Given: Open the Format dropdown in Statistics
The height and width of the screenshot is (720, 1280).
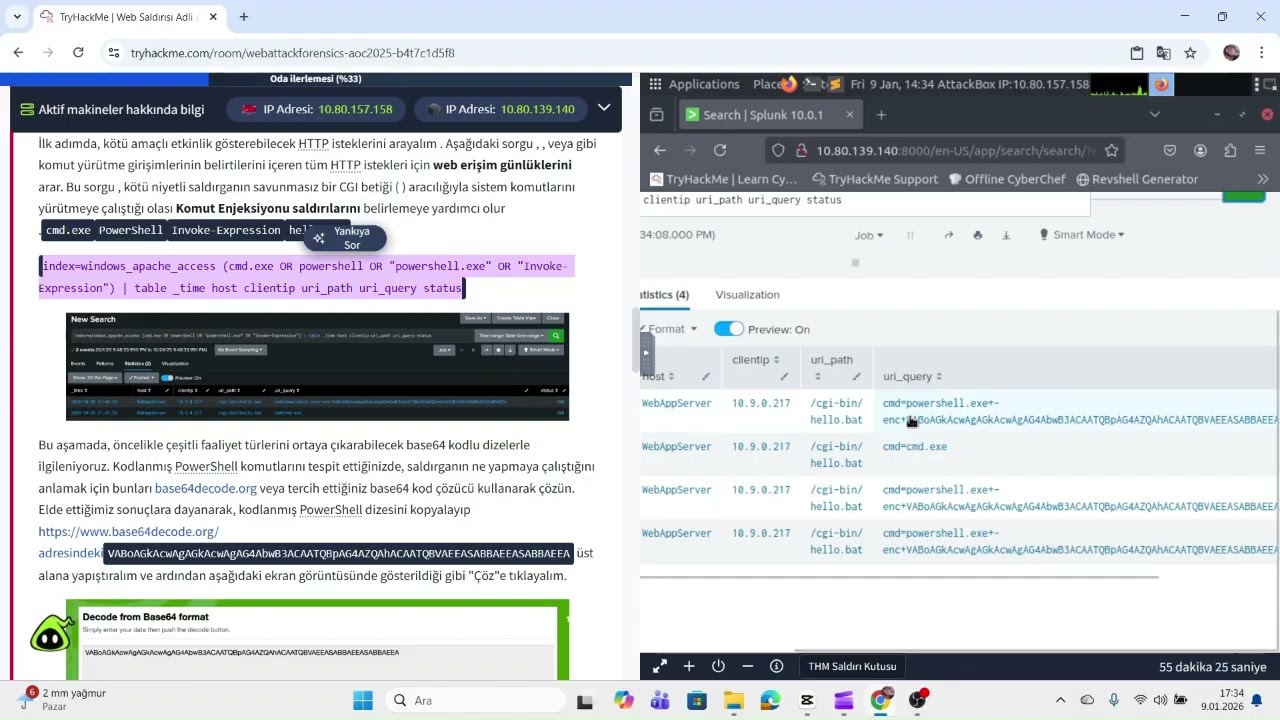Looking at the screenshot, I should (x=671, y=329).
